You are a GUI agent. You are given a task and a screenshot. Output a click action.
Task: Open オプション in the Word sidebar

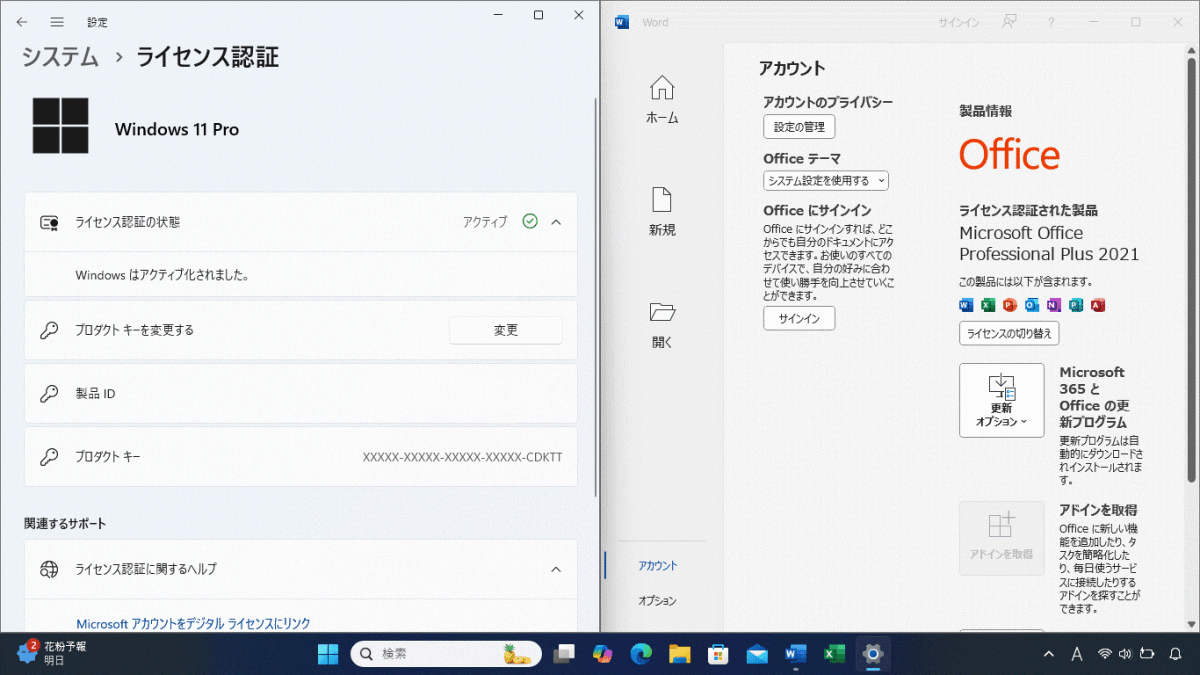click(657, 601)
